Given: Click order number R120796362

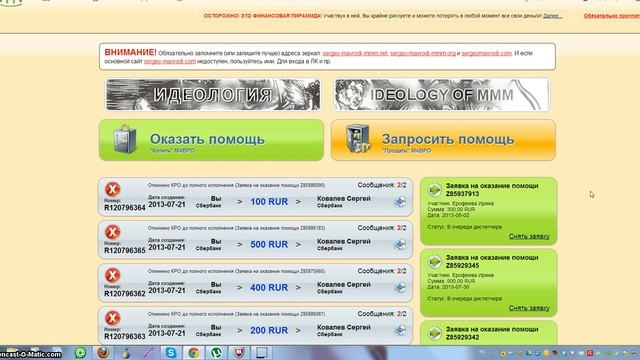Looking at the screenshot, I should click(x=124, y=293).
